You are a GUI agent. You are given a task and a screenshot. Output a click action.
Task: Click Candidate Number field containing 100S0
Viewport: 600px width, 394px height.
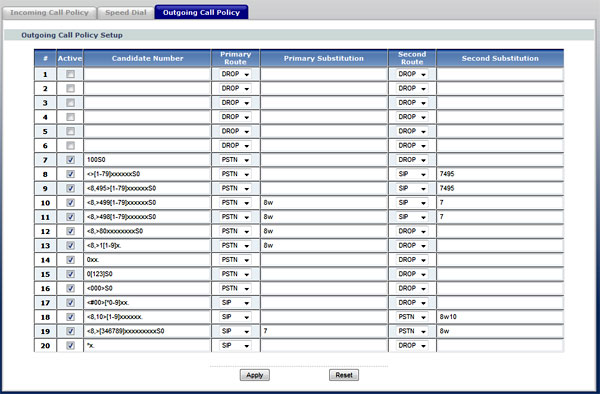(x=147, y=160)
